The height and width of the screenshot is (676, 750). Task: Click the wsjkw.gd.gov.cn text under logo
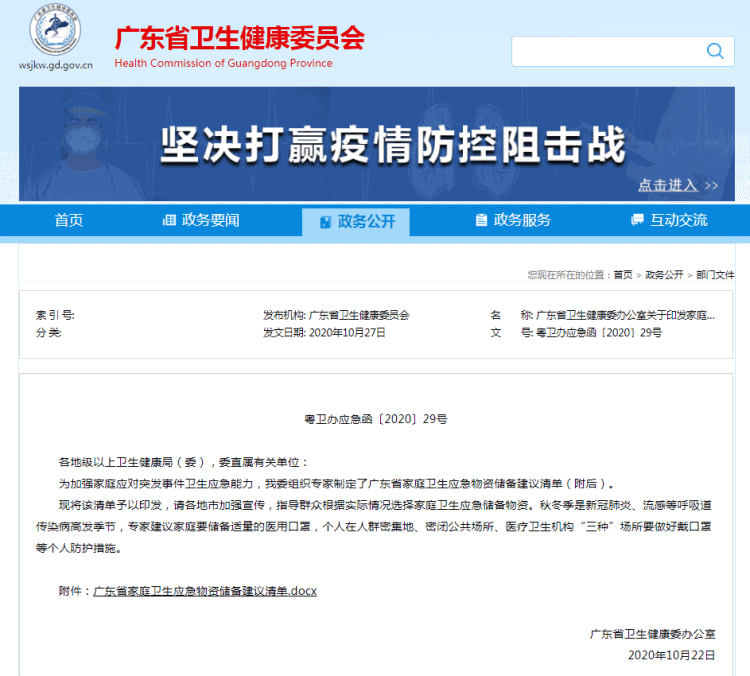[56, 66]
